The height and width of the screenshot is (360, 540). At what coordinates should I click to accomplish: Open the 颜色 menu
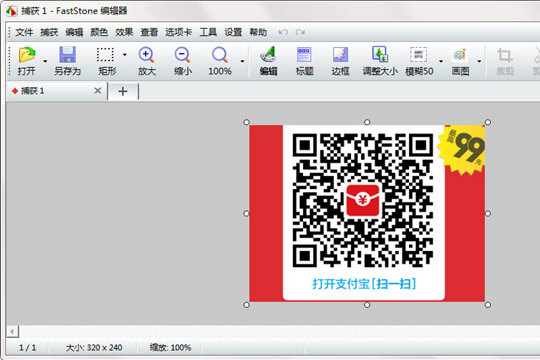[99, 32]
